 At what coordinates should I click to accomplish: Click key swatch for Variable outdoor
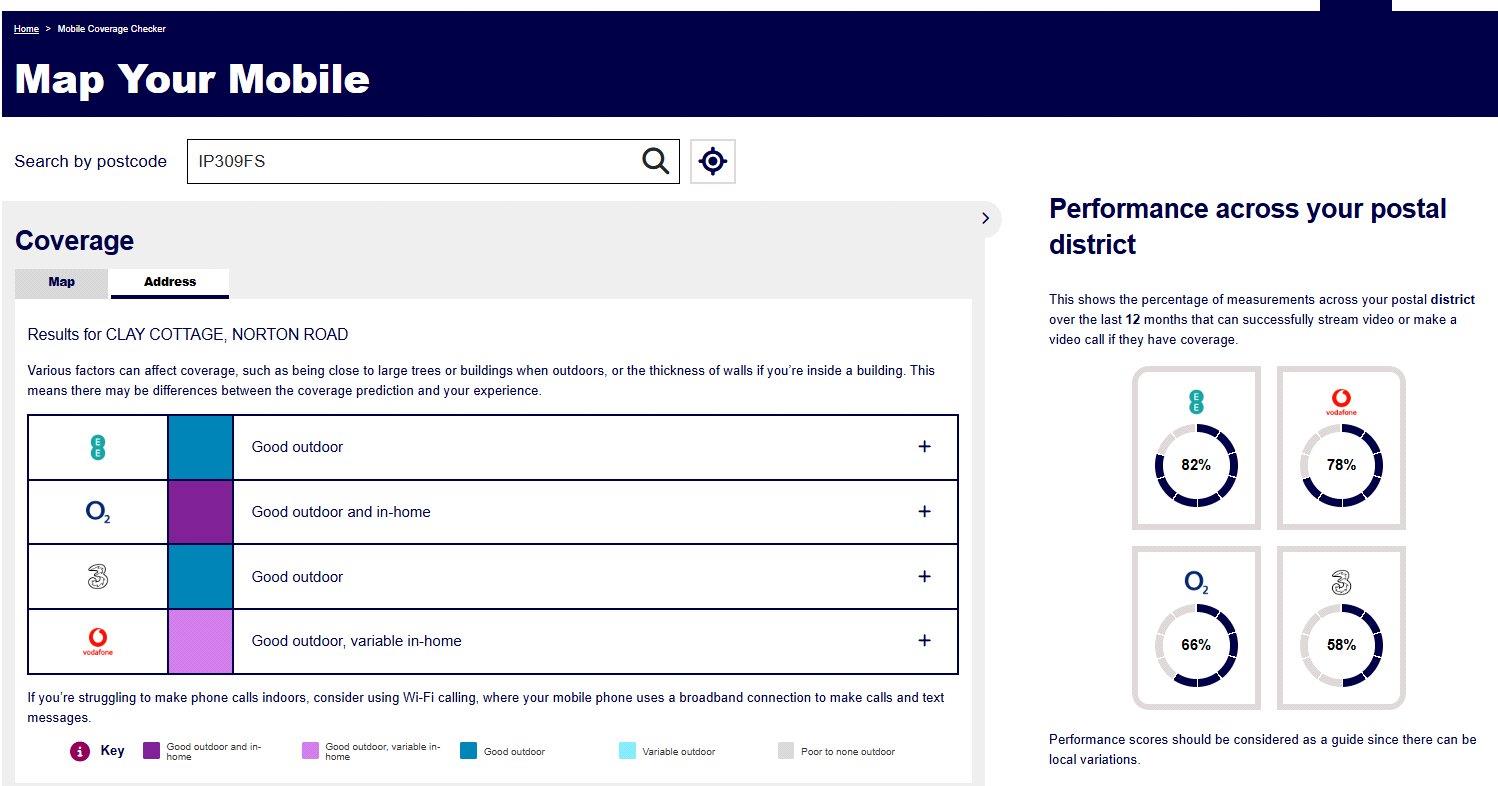[x=627, y=751]
